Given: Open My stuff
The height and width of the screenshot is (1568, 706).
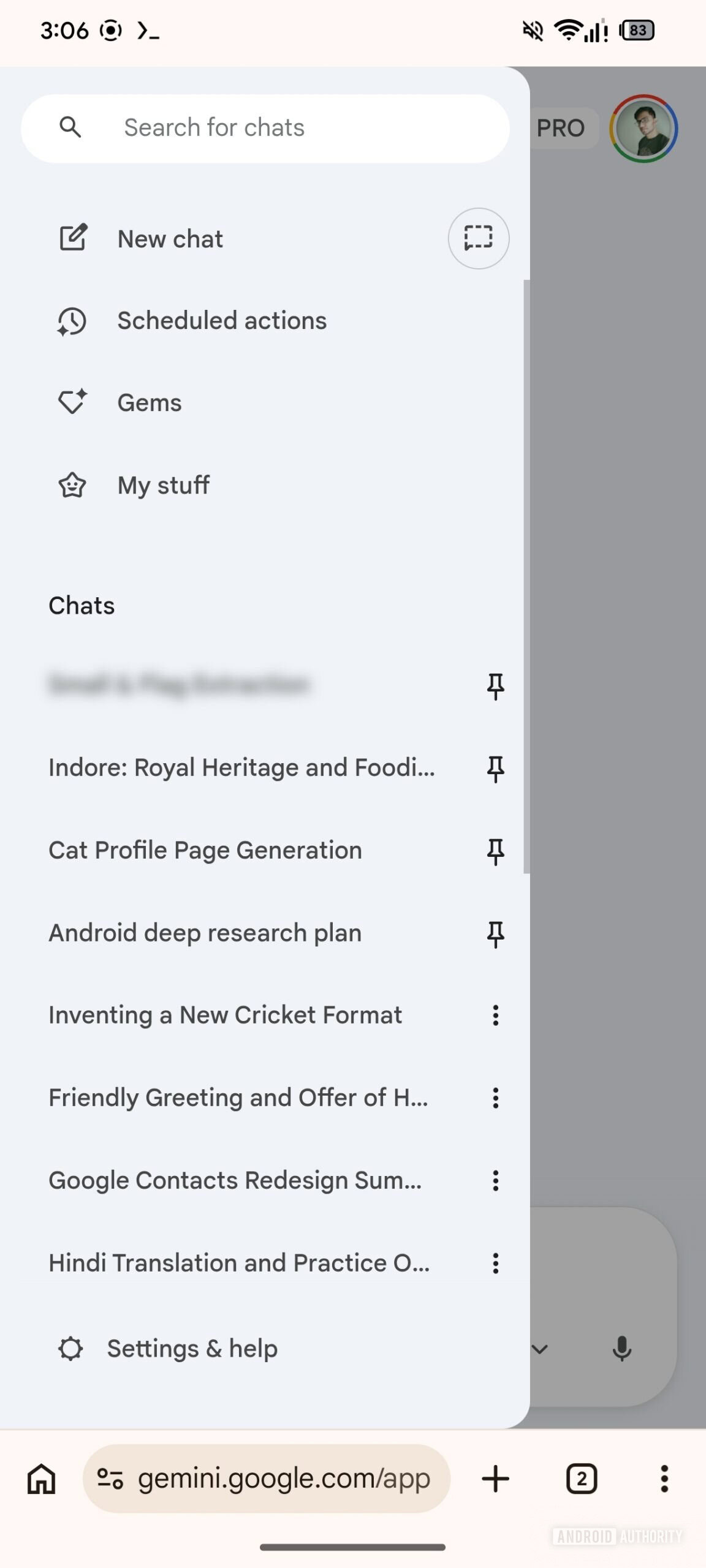Looking at the screenshot, I should coord(163,484).
